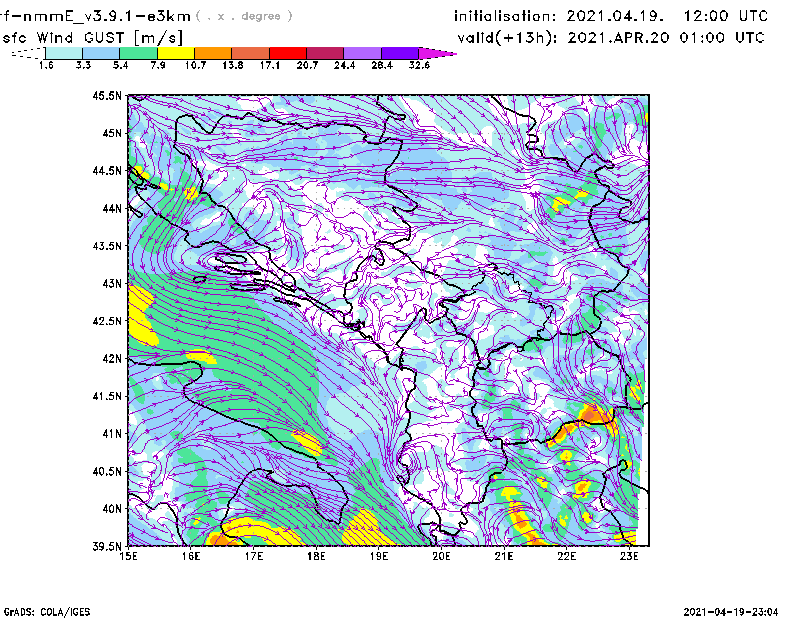800x618 pixels.
Task: Click the grey '( . x . degree )' text
Action: pos(244,16)
